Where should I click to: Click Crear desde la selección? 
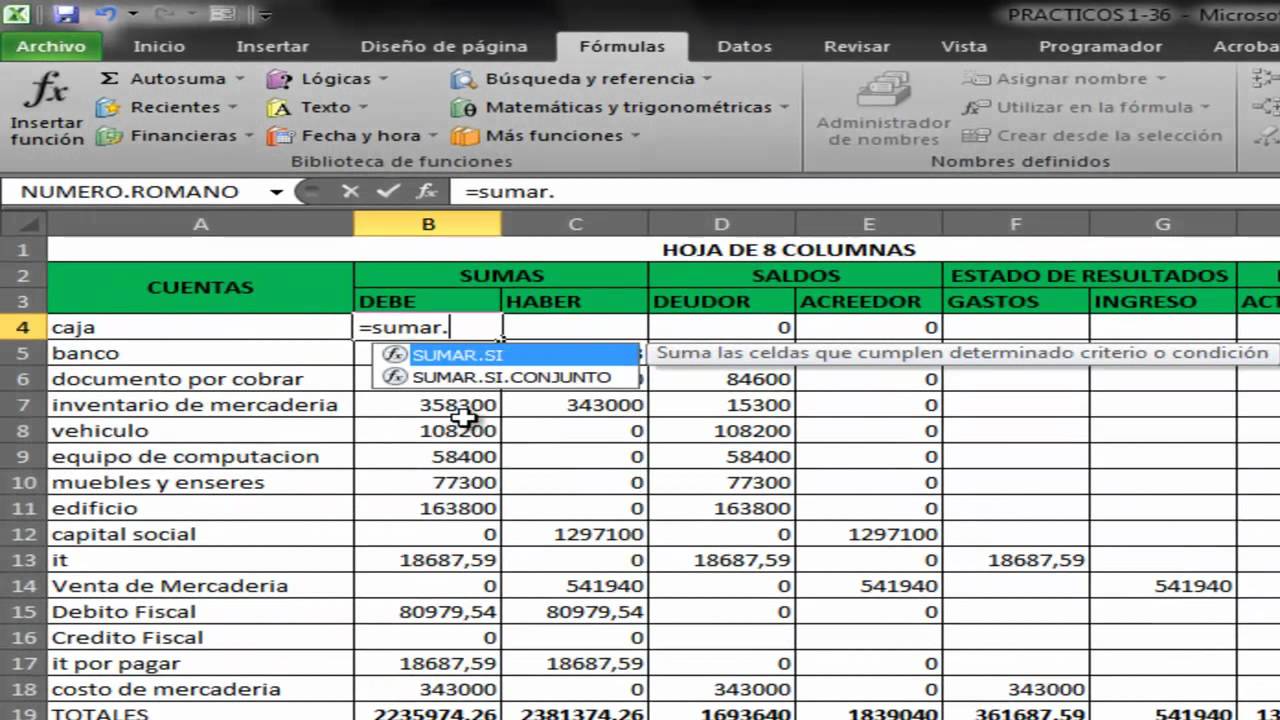[1092, 136]
